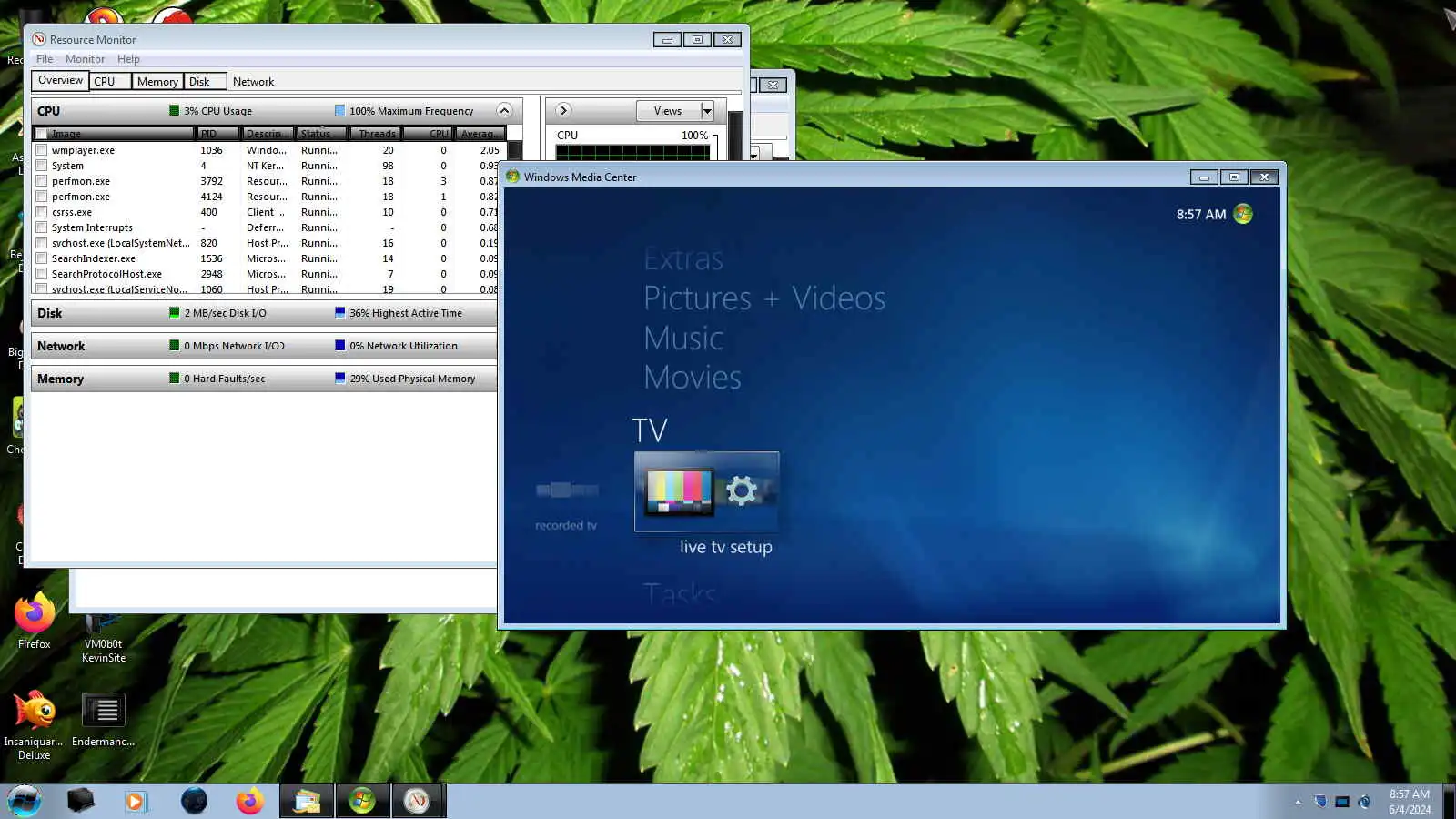Check the csrss.exe process box

[41, 212]
